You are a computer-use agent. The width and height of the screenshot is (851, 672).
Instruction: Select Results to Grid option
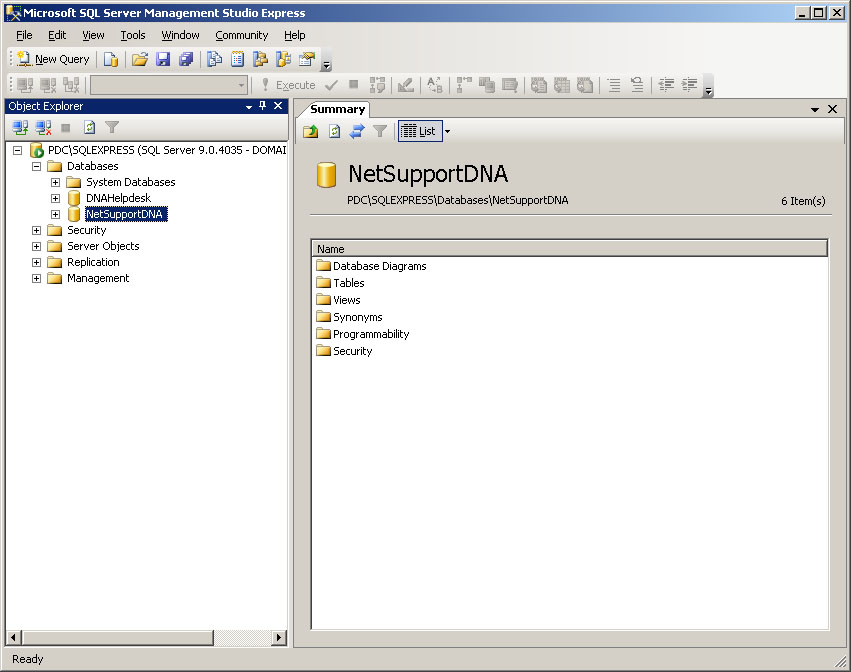pyautogui.click(x=562, y=85)
